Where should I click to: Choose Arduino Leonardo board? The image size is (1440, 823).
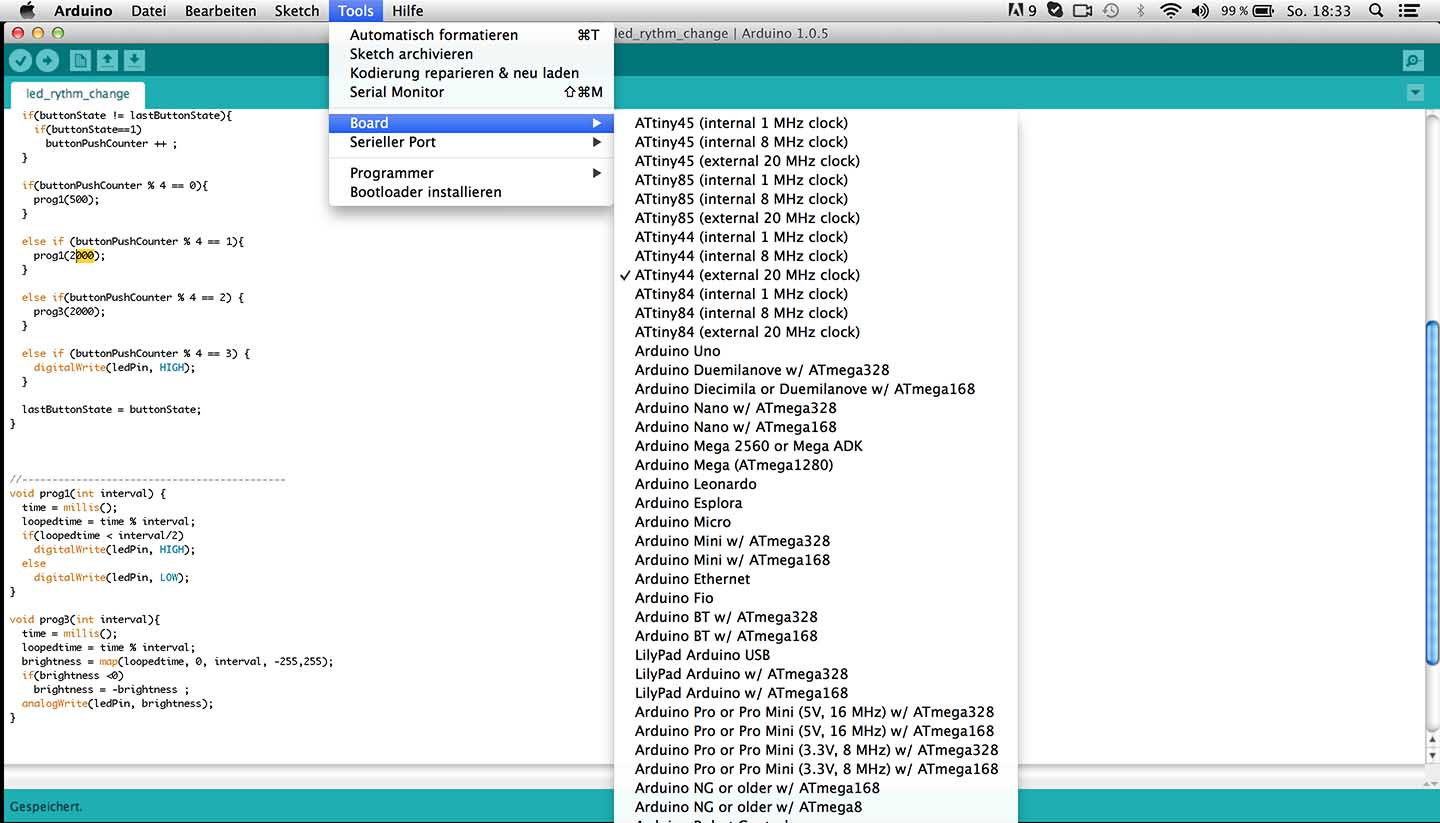click(x=816, y=484)
